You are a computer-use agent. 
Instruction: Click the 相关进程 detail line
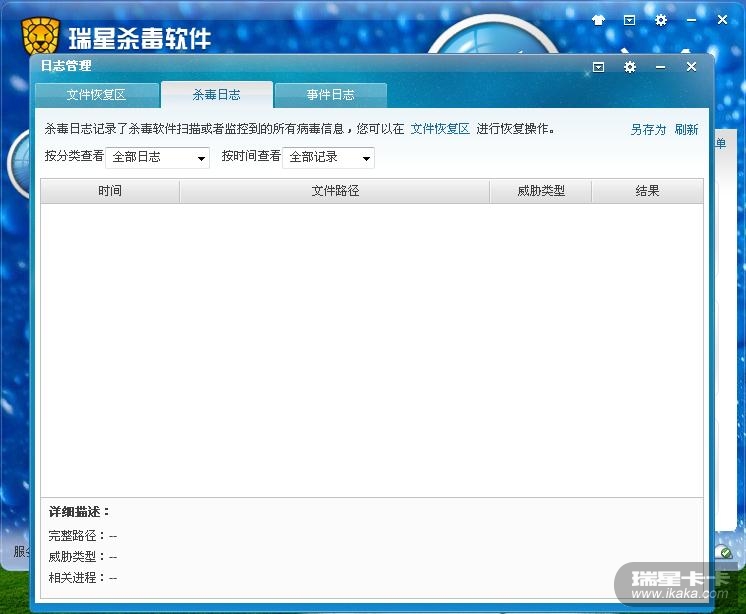(x=83, y=578)
